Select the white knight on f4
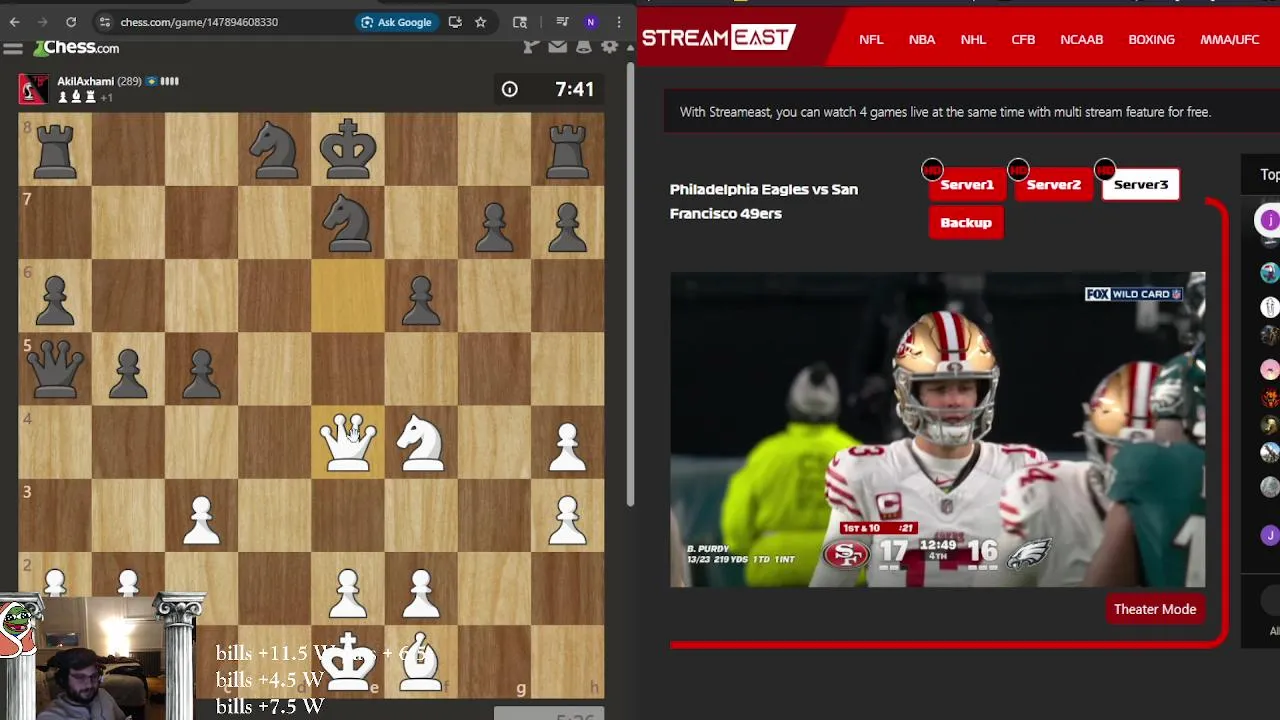This screenshot has width=1280, height=720. (421, 442)
